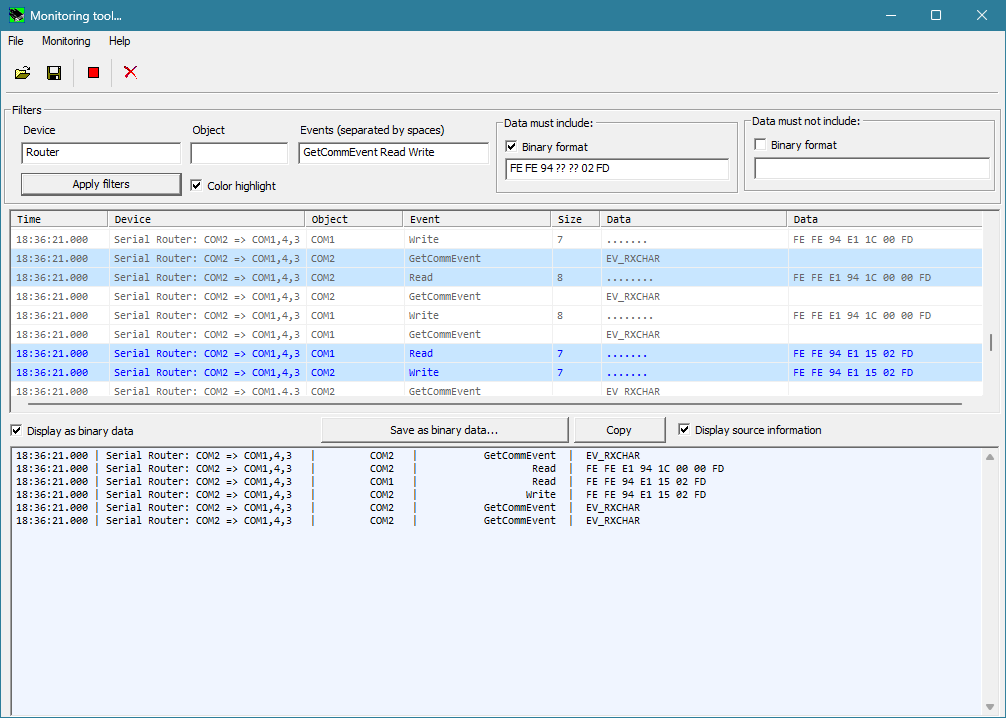Click Save as binary data button

(x=444, y=430)
